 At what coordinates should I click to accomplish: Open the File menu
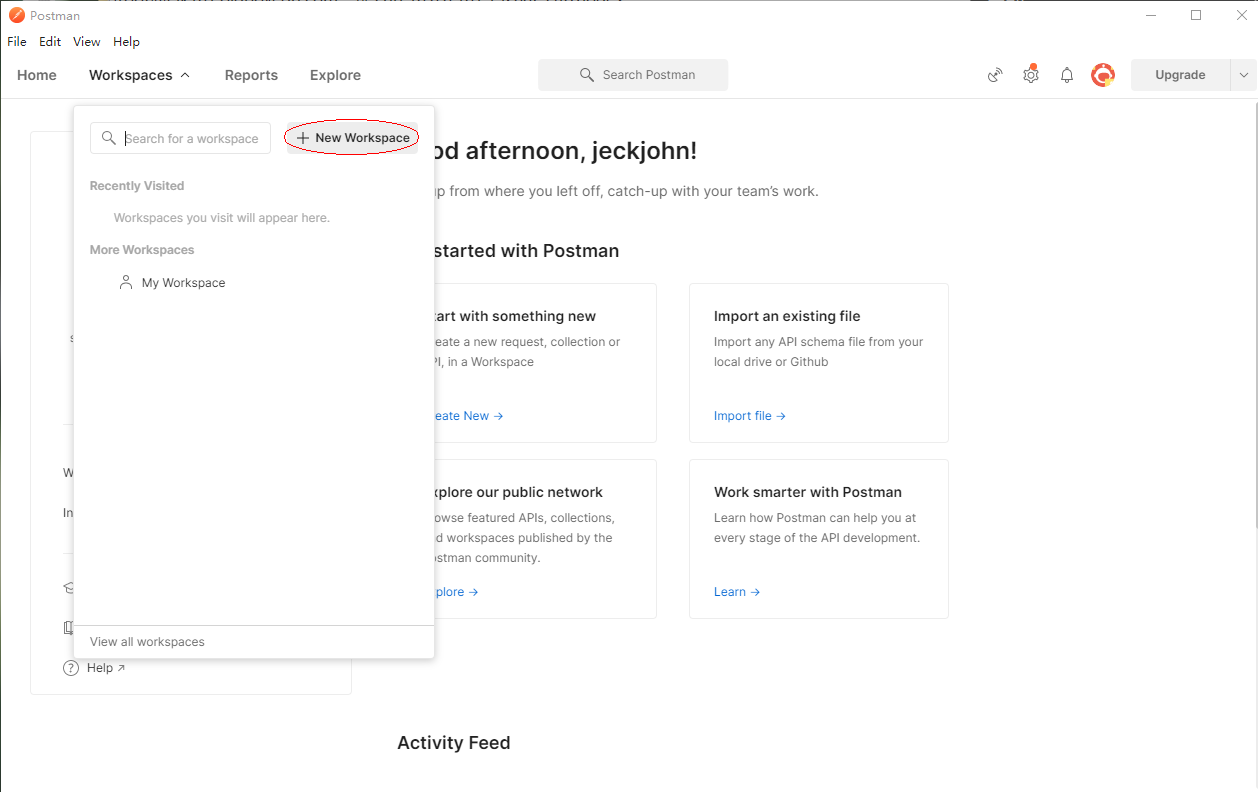pos(17,42)
